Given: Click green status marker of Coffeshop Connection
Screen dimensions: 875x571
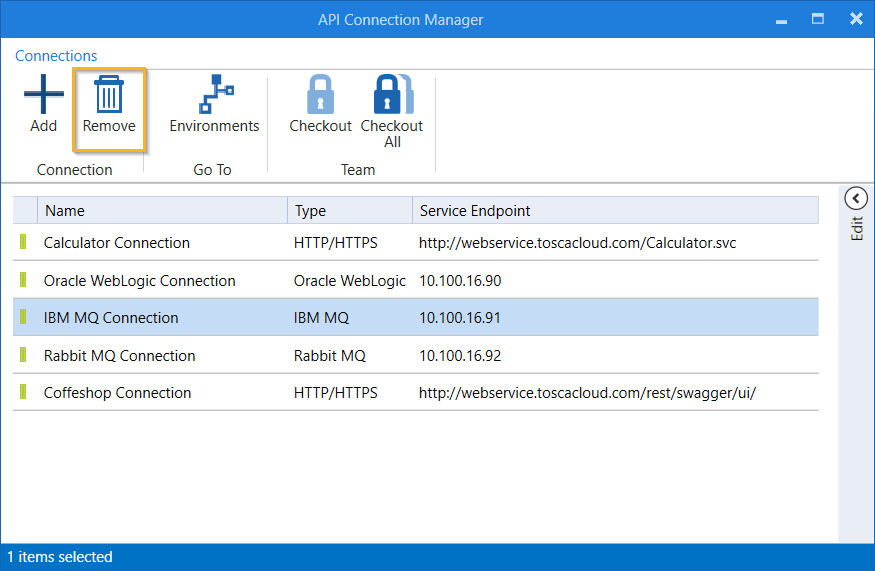Looking at the screenshot, I should coord(23,393).
